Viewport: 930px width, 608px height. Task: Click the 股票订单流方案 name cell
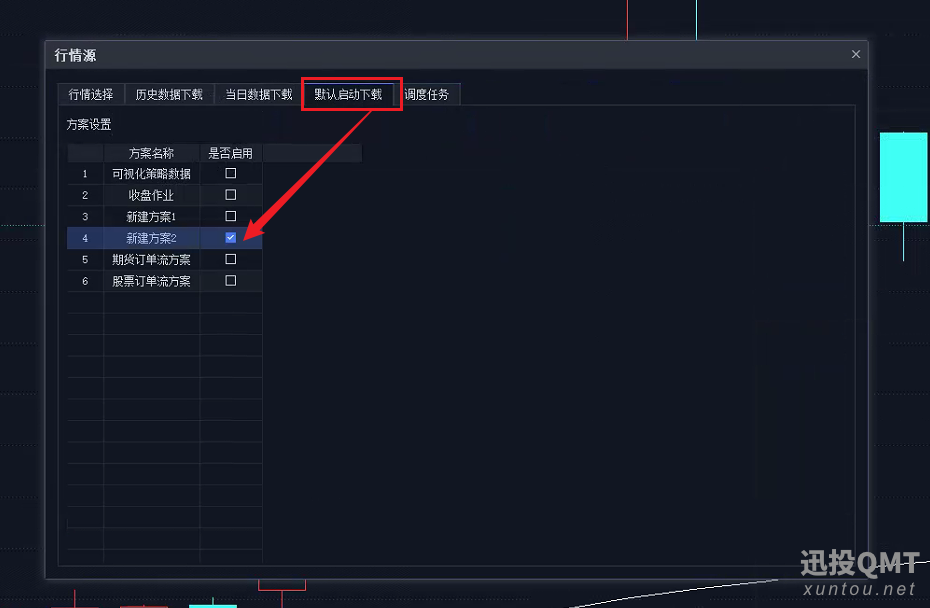[151, 281]
